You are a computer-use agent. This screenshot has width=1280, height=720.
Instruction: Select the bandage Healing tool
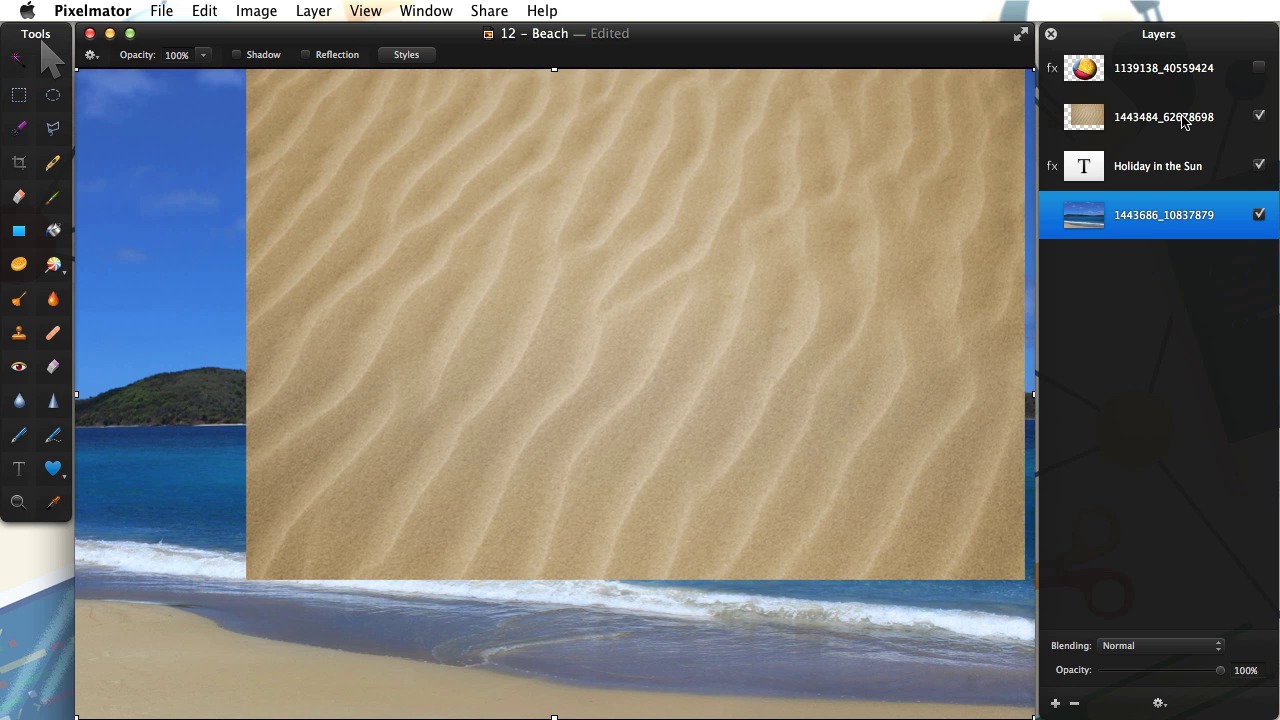(x=53, y=333)
